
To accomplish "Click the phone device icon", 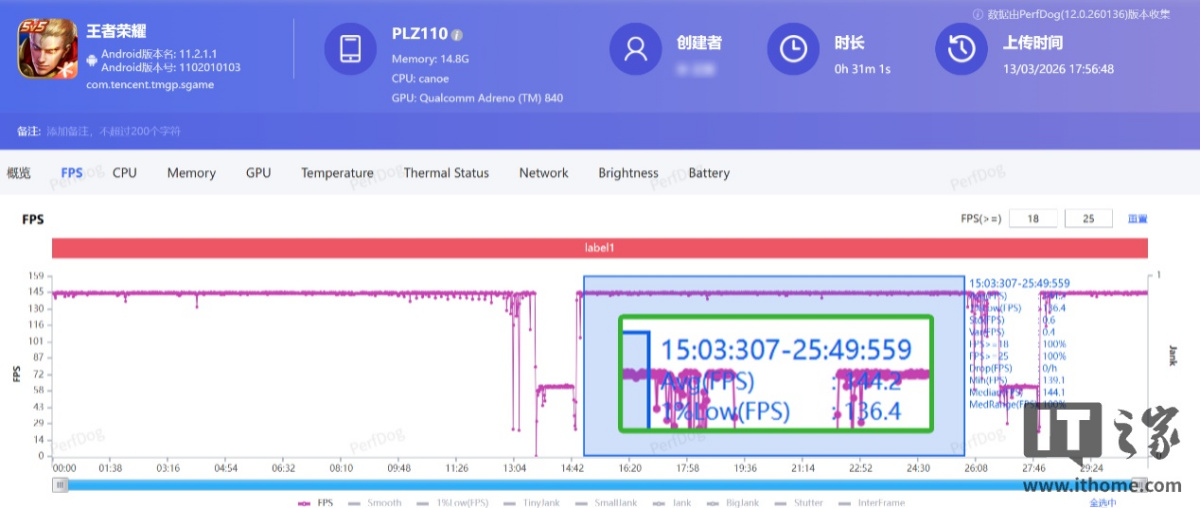I will click(x=351, y=49).
